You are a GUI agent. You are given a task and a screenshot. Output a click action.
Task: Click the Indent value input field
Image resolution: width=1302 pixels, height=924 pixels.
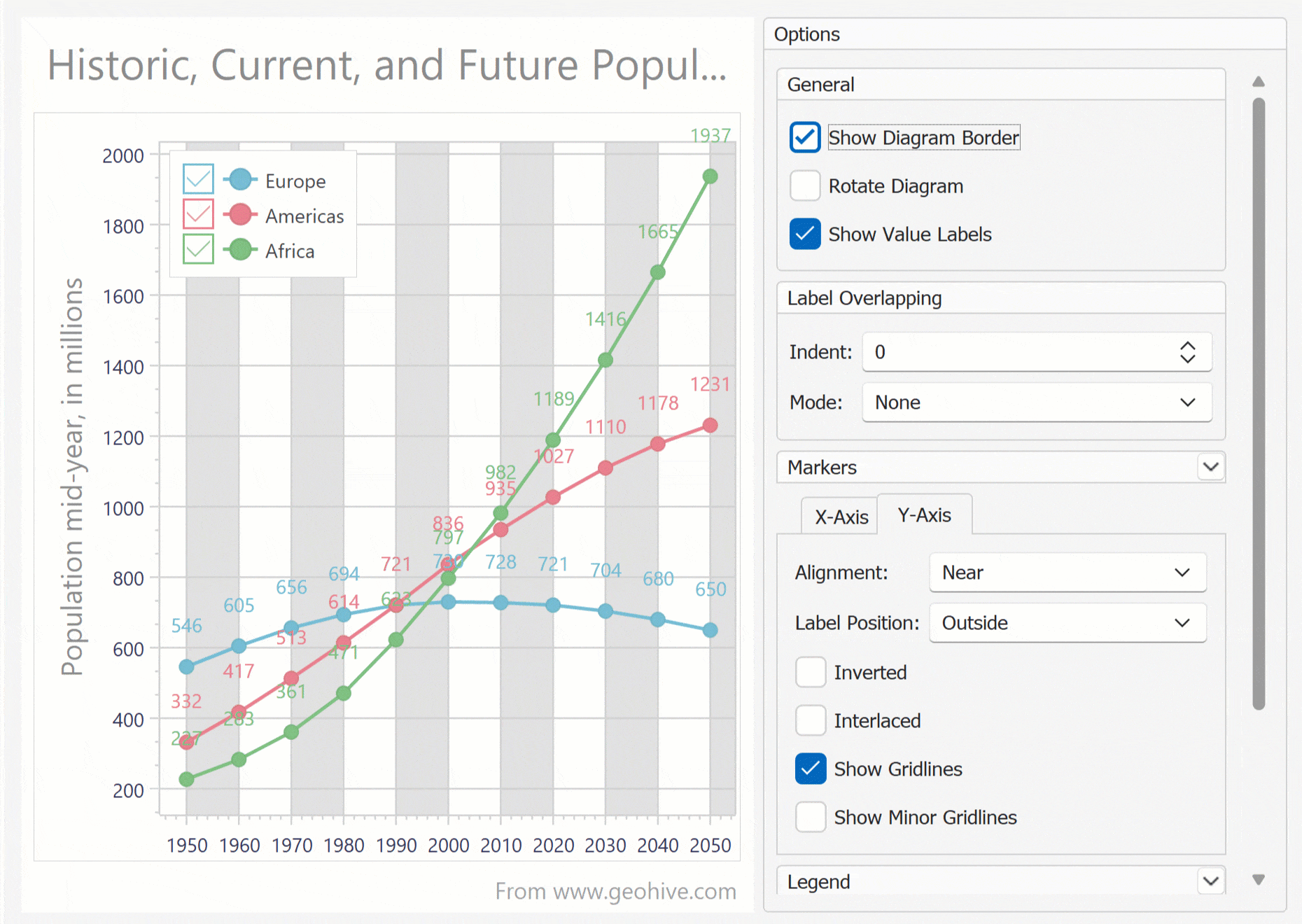1018,352
